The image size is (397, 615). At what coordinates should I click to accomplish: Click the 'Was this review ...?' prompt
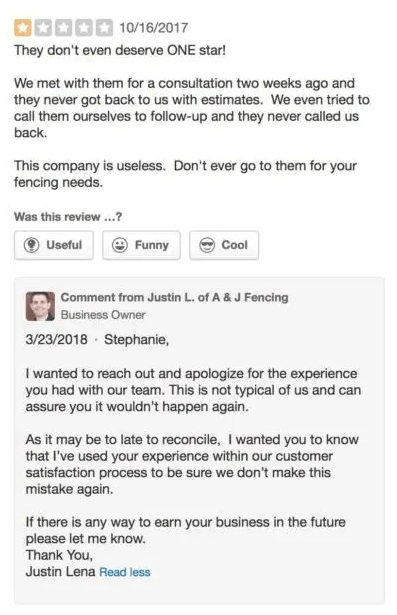pyautogui.click(x=68, y=217)
